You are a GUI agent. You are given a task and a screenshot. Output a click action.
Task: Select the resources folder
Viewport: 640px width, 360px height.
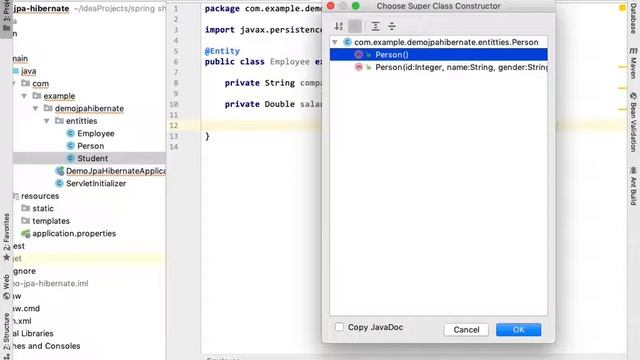pyautogui.click(x=40, y=196)
